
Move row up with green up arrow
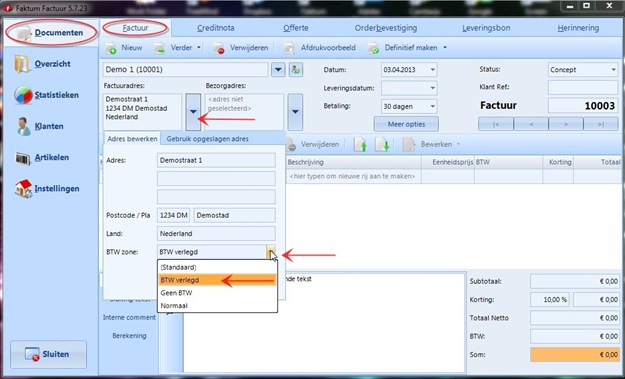click(360, 144)
